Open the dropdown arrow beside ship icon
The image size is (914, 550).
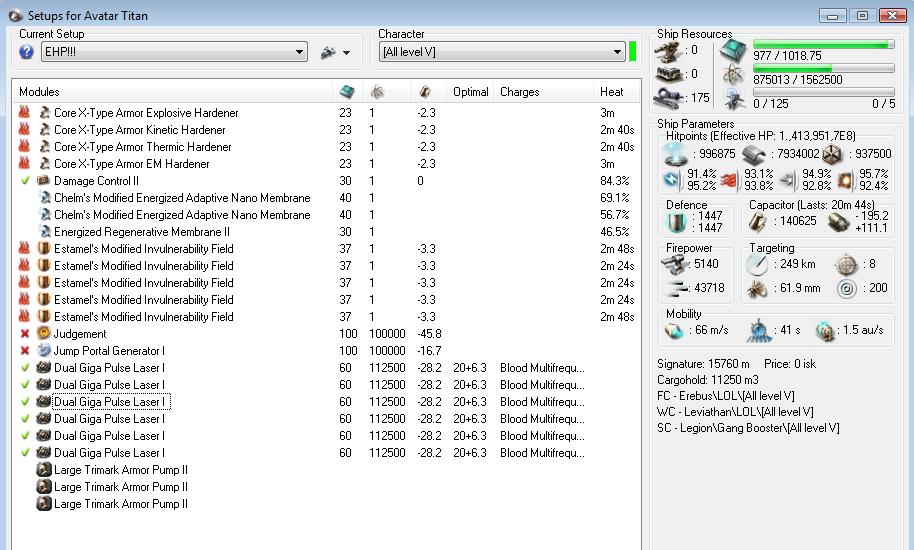click(x=347, y=53)
